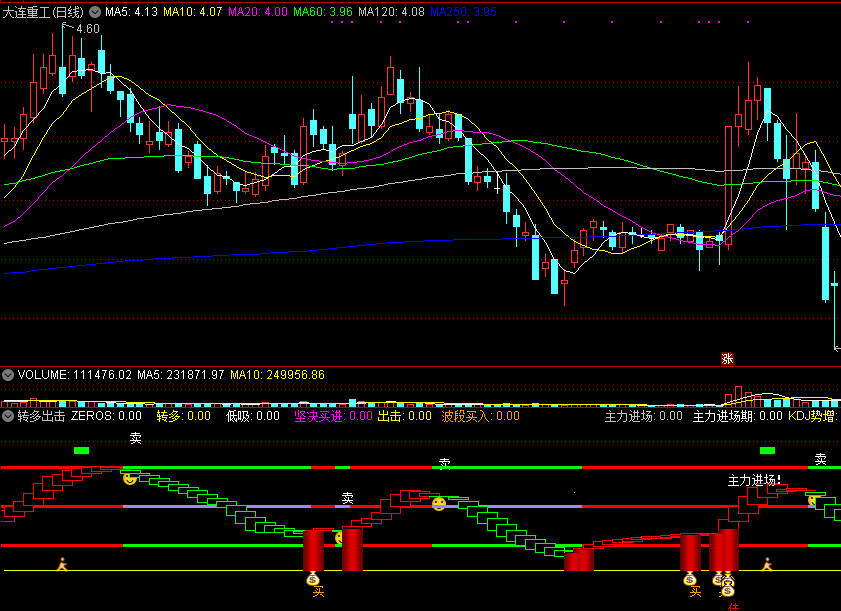841x611 pixels.
Task: Click the red bar above the left money bag
Action: pos(313,550)
